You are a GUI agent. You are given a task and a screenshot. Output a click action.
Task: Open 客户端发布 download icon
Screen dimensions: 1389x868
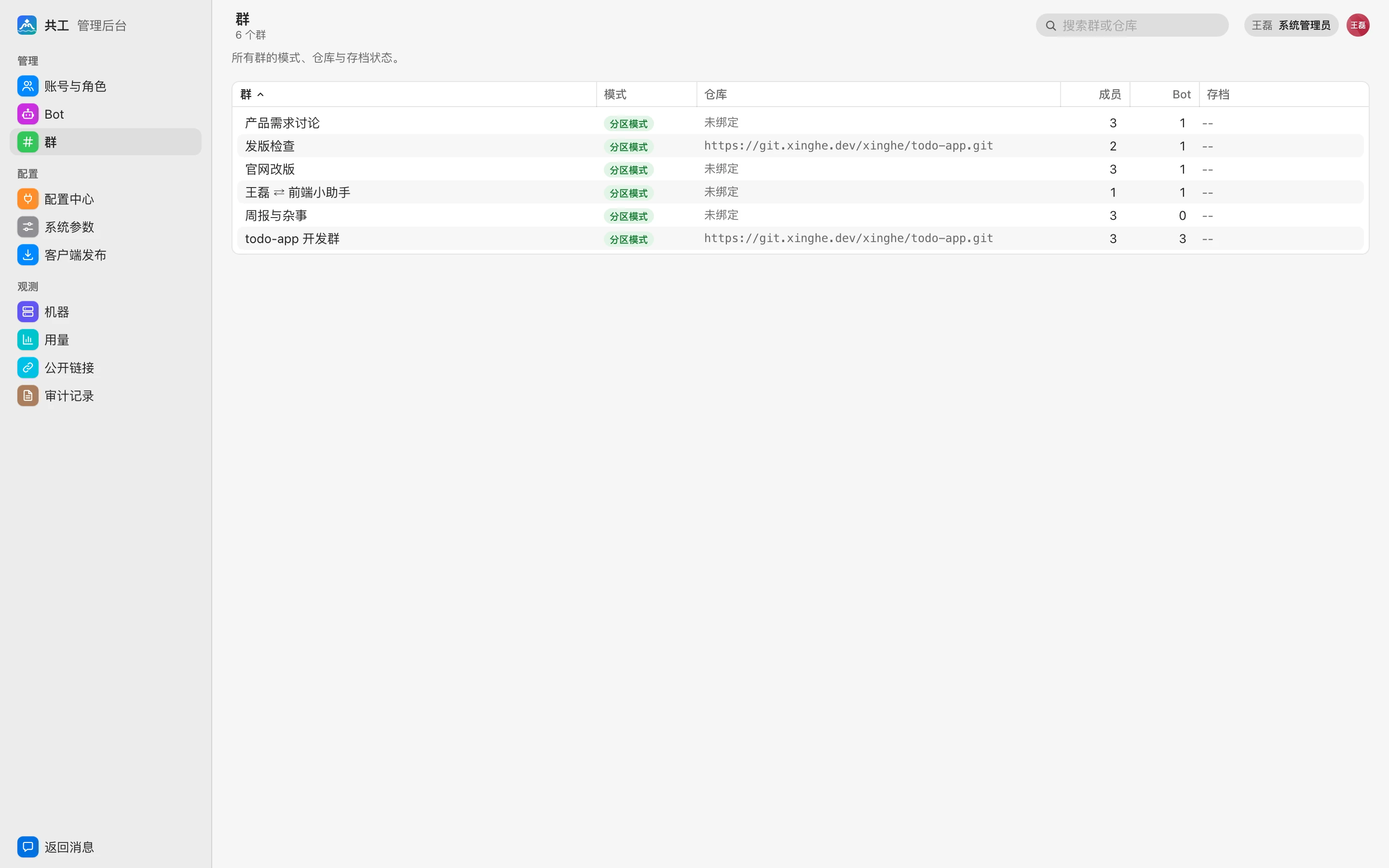(27, 255)
